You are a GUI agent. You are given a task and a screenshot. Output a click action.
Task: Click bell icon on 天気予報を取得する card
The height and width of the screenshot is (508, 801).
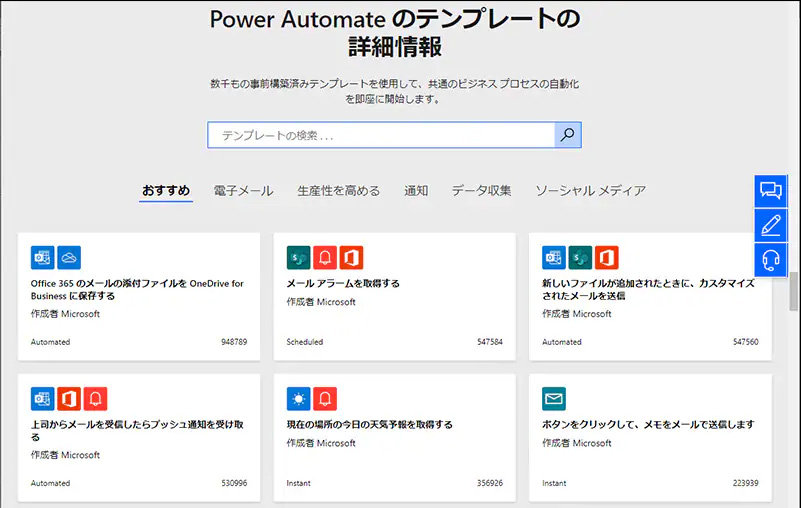325,399
